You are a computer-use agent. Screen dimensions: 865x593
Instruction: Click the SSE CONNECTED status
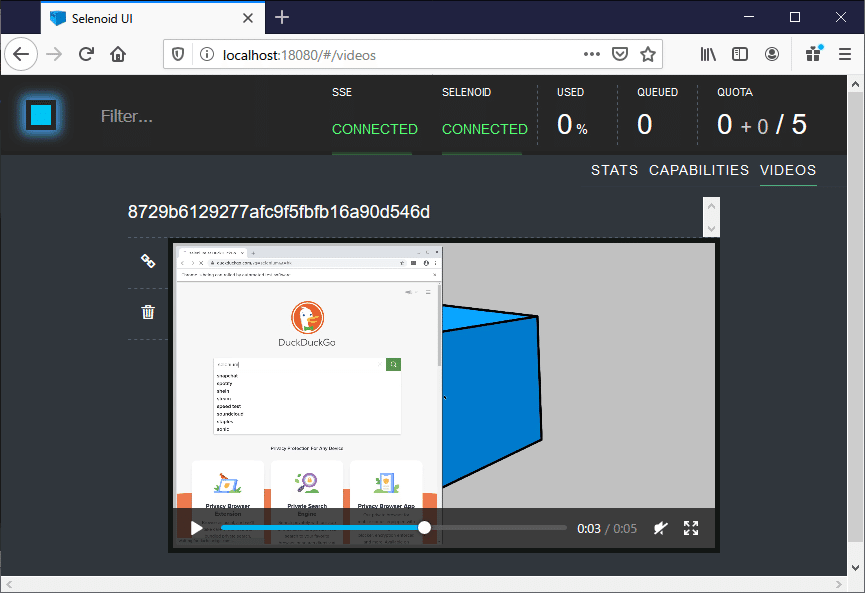coord(375,129)
